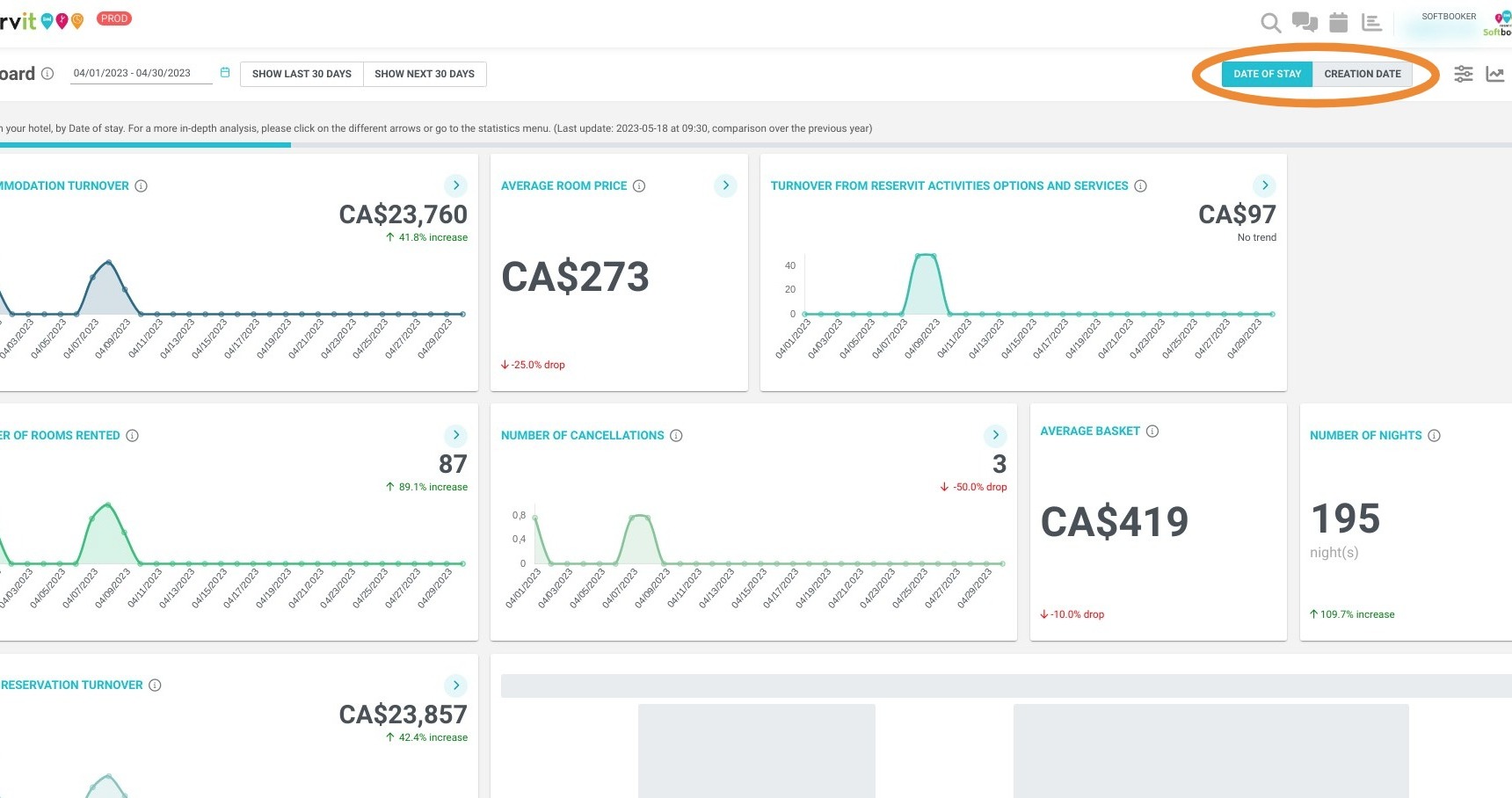Click info icon for Reservit Activities turnover
This screenshot has width=1512, height=798.
click(x=1140, y=186)
